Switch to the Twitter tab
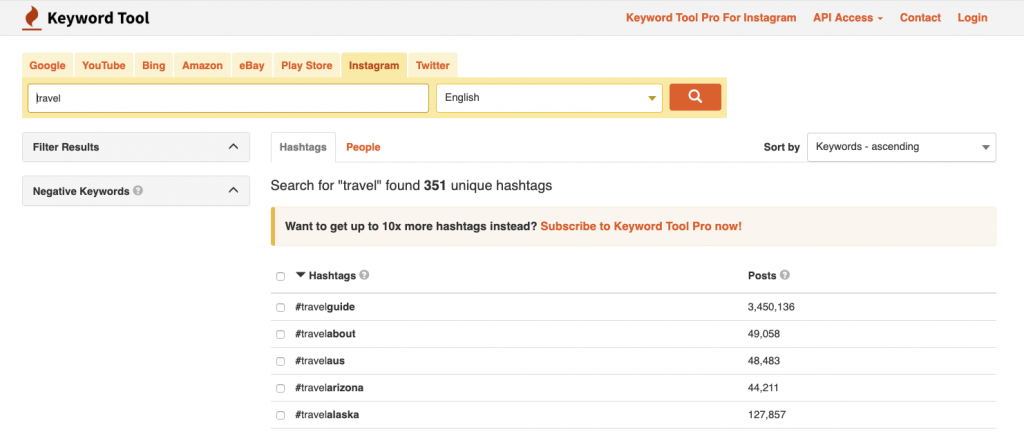The image size is (1024, 432). click(x=432, y=65)
